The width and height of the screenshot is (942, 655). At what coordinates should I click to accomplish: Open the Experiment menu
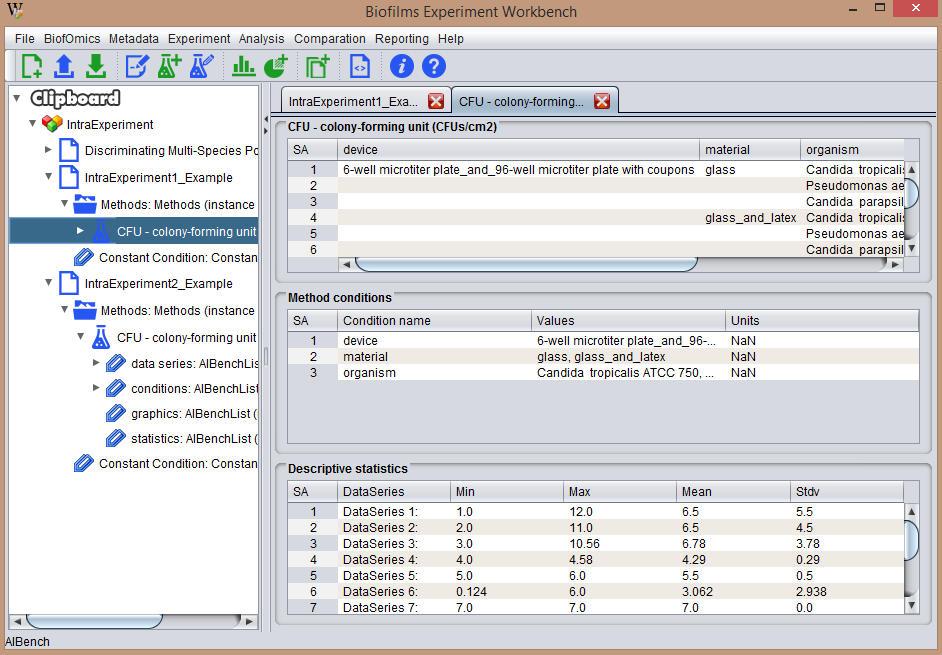199,38
